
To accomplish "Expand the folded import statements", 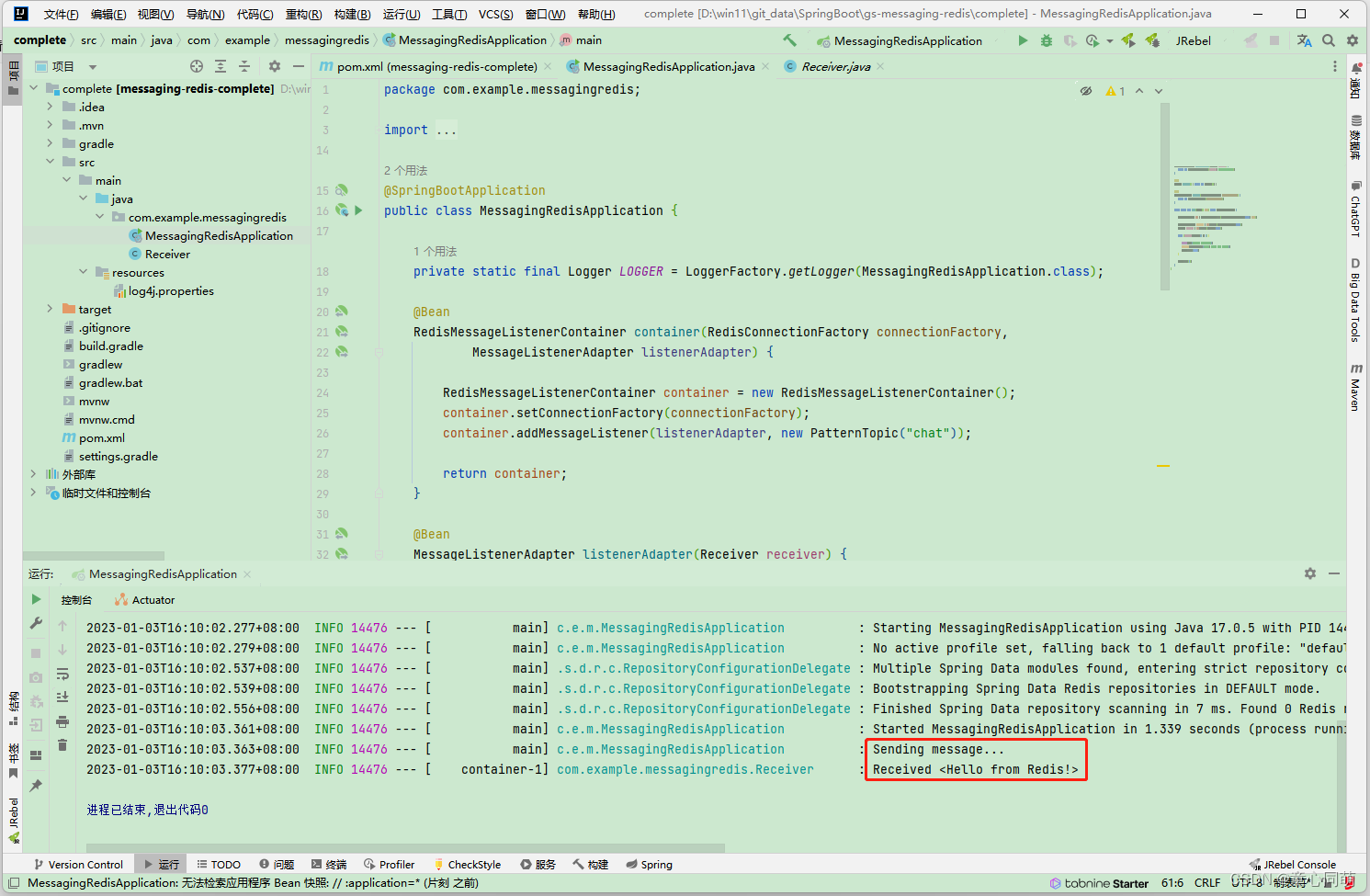I will pyautogui.click(x=445, y=130).
